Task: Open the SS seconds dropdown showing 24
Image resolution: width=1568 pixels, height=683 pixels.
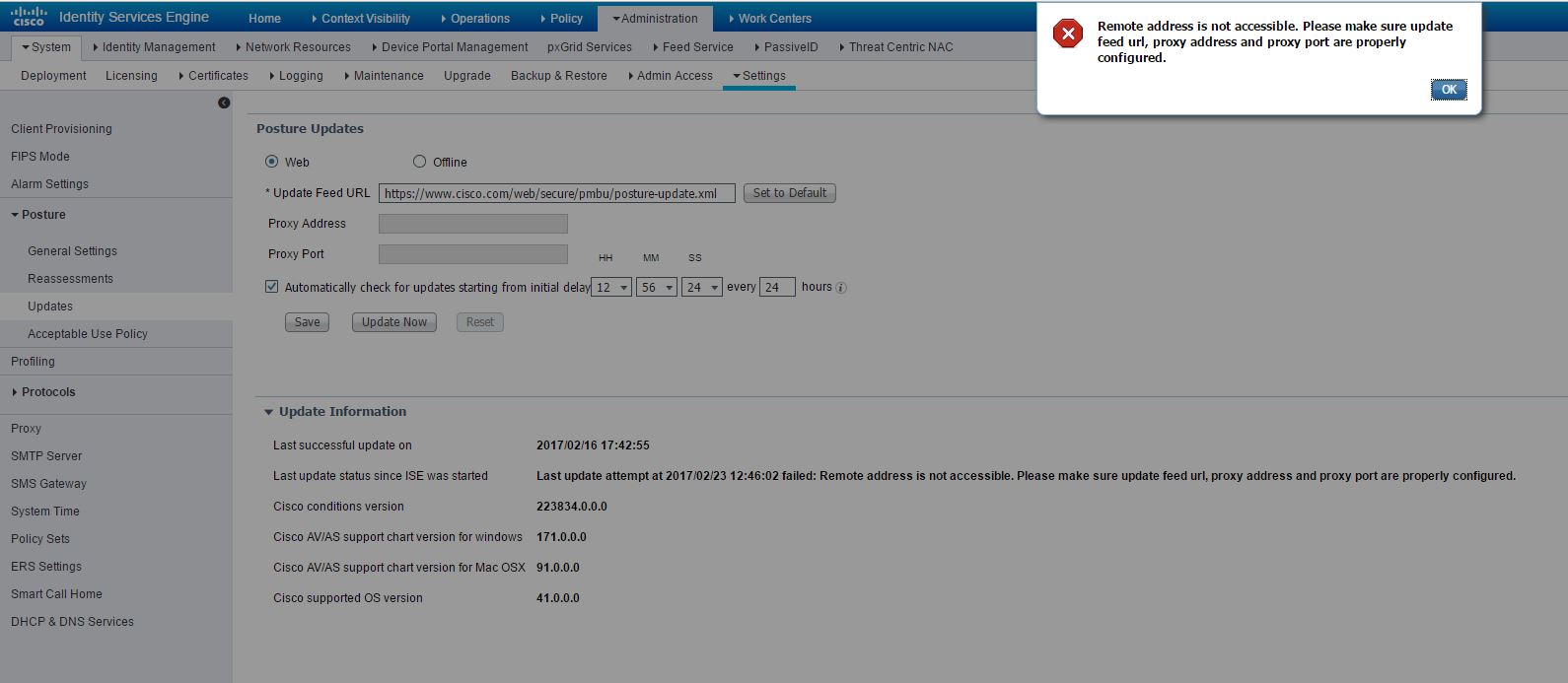Action: pyautogui.click(x=702, y=288)
